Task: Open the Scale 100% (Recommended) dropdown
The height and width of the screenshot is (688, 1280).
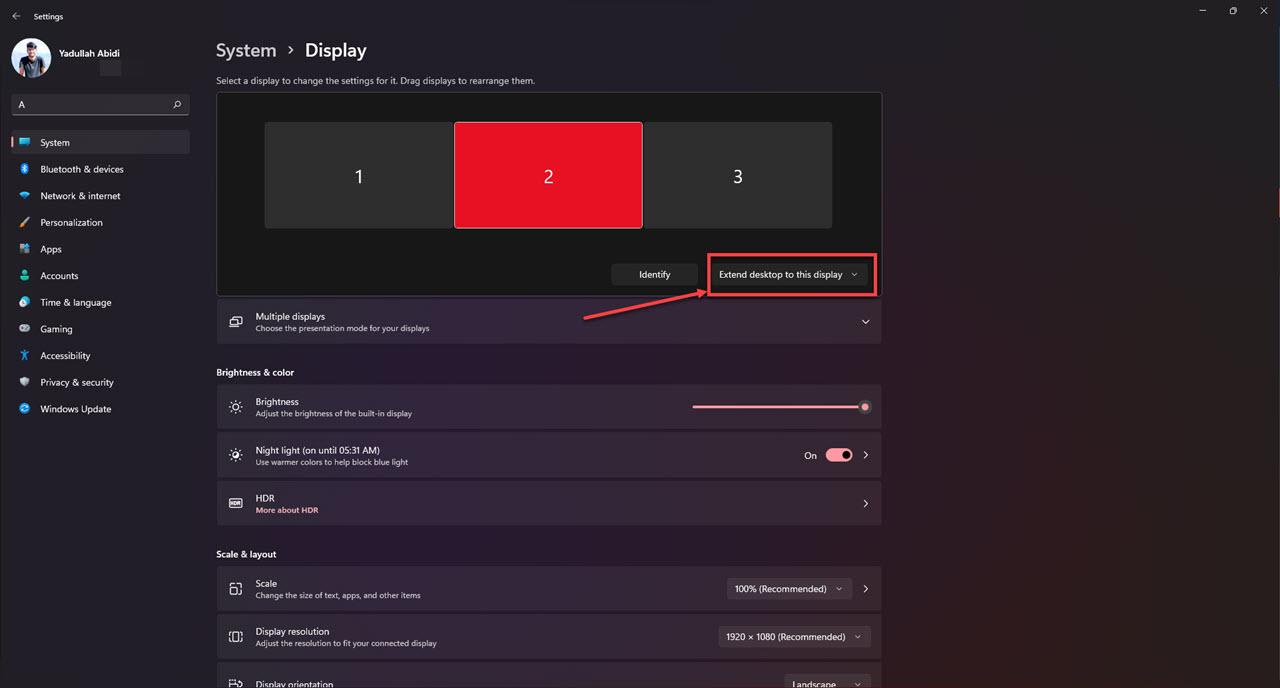Action: point(789,589)
